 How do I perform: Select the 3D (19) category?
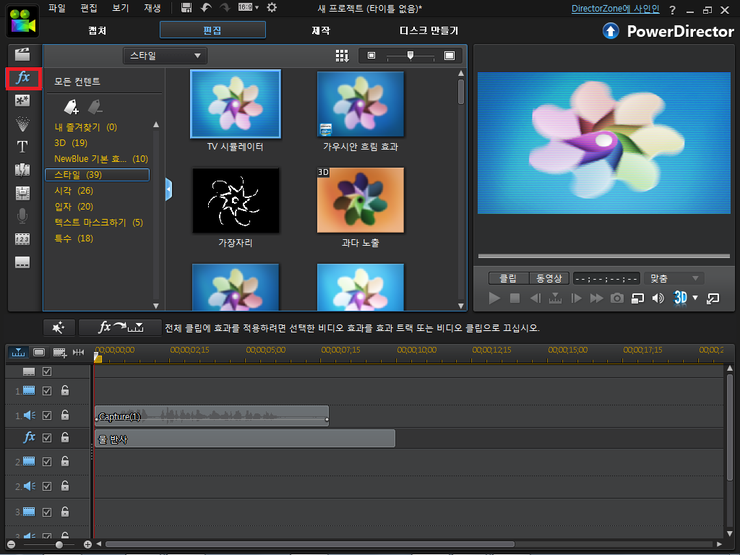click(x=71, y=143)
